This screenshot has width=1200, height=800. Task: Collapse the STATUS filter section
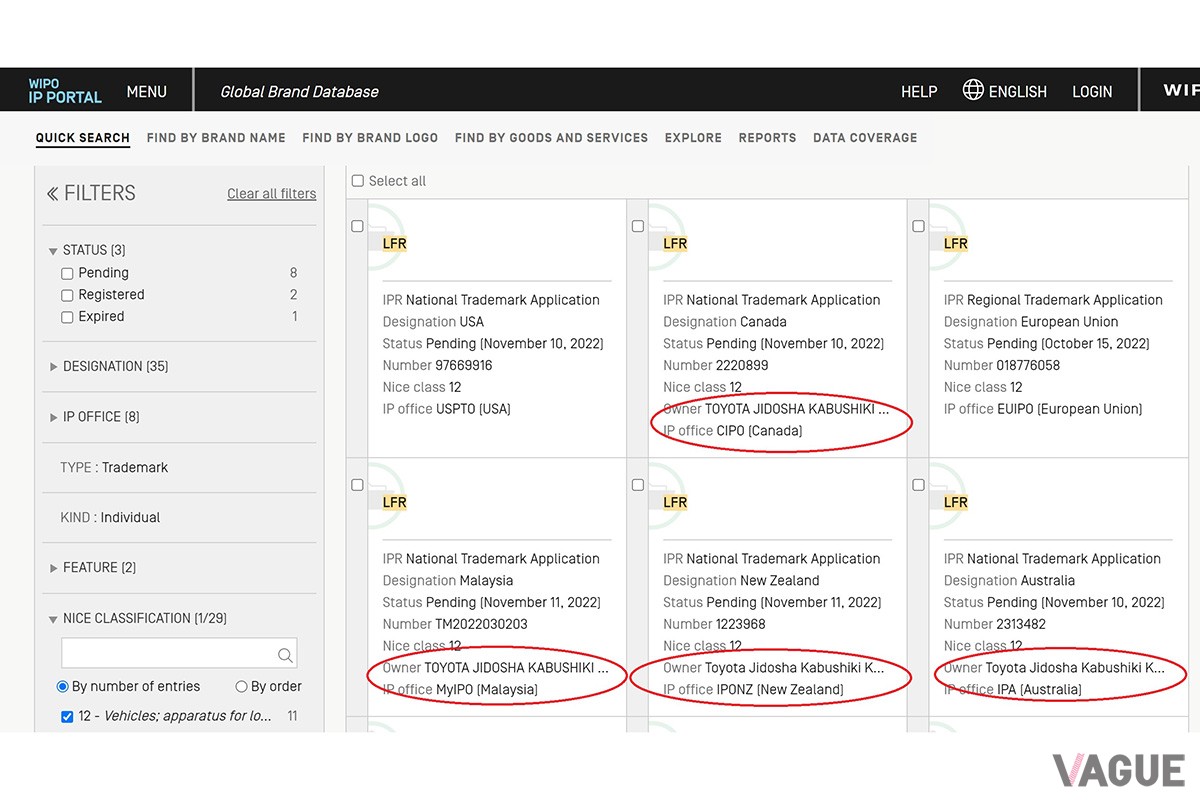tap(88, 250)
